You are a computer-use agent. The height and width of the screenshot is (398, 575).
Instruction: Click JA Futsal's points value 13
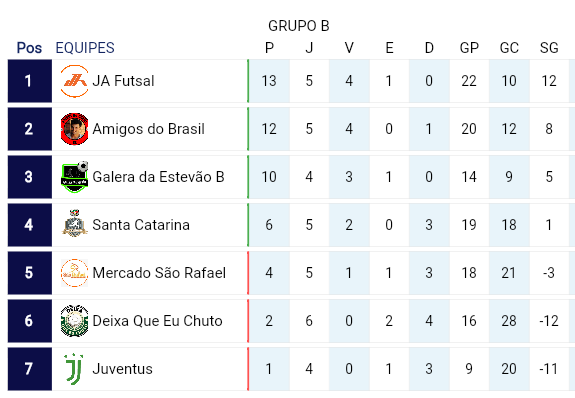[269, 81]
